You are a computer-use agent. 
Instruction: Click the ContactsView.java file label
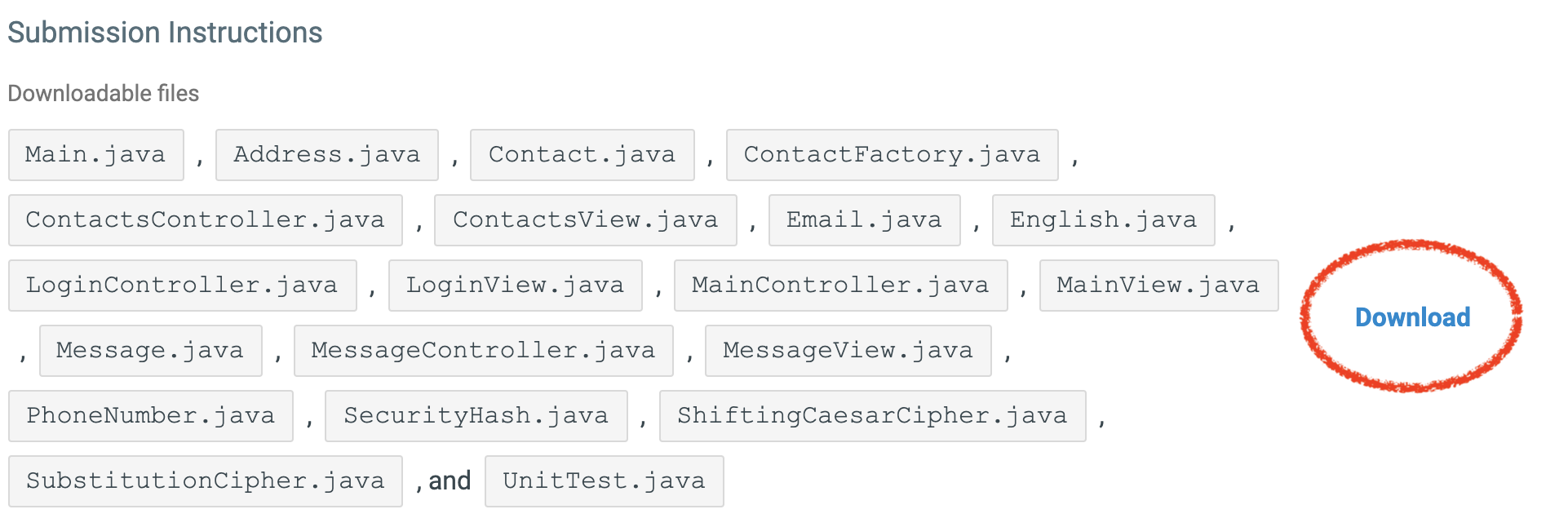point(585,220)
